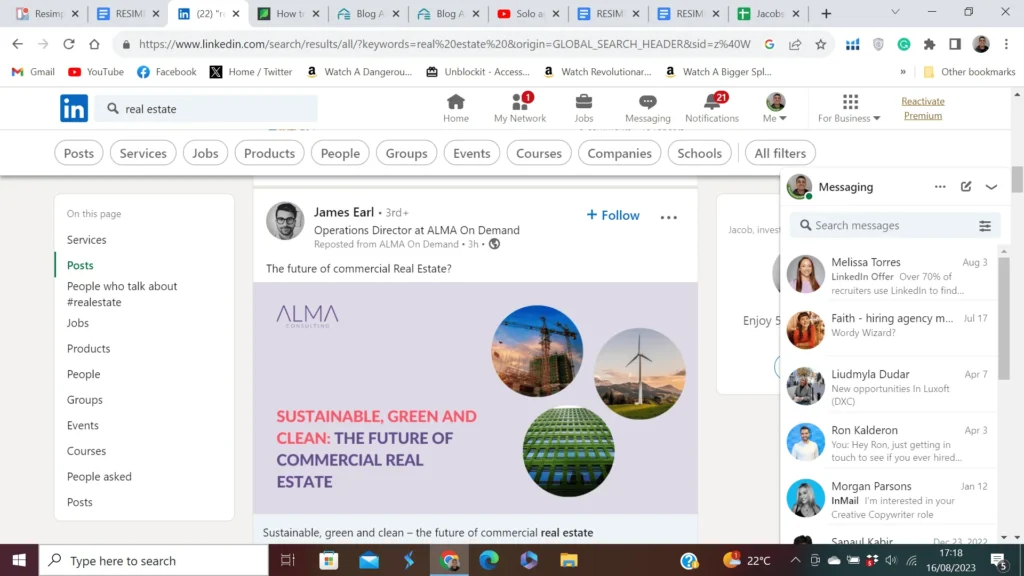The width and height of the screenshot is (1024, 576).
Task: Open James Earl profile name link
Action: click(x=344, y=212)
